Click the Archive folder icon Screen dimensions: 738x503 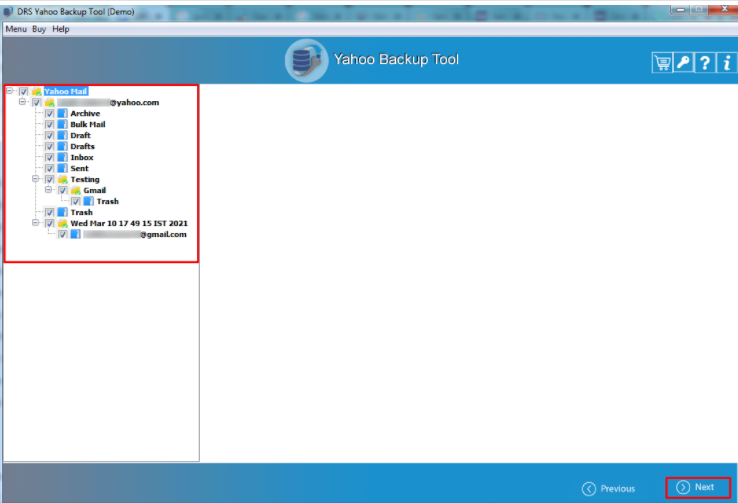[x=63, y=113]
